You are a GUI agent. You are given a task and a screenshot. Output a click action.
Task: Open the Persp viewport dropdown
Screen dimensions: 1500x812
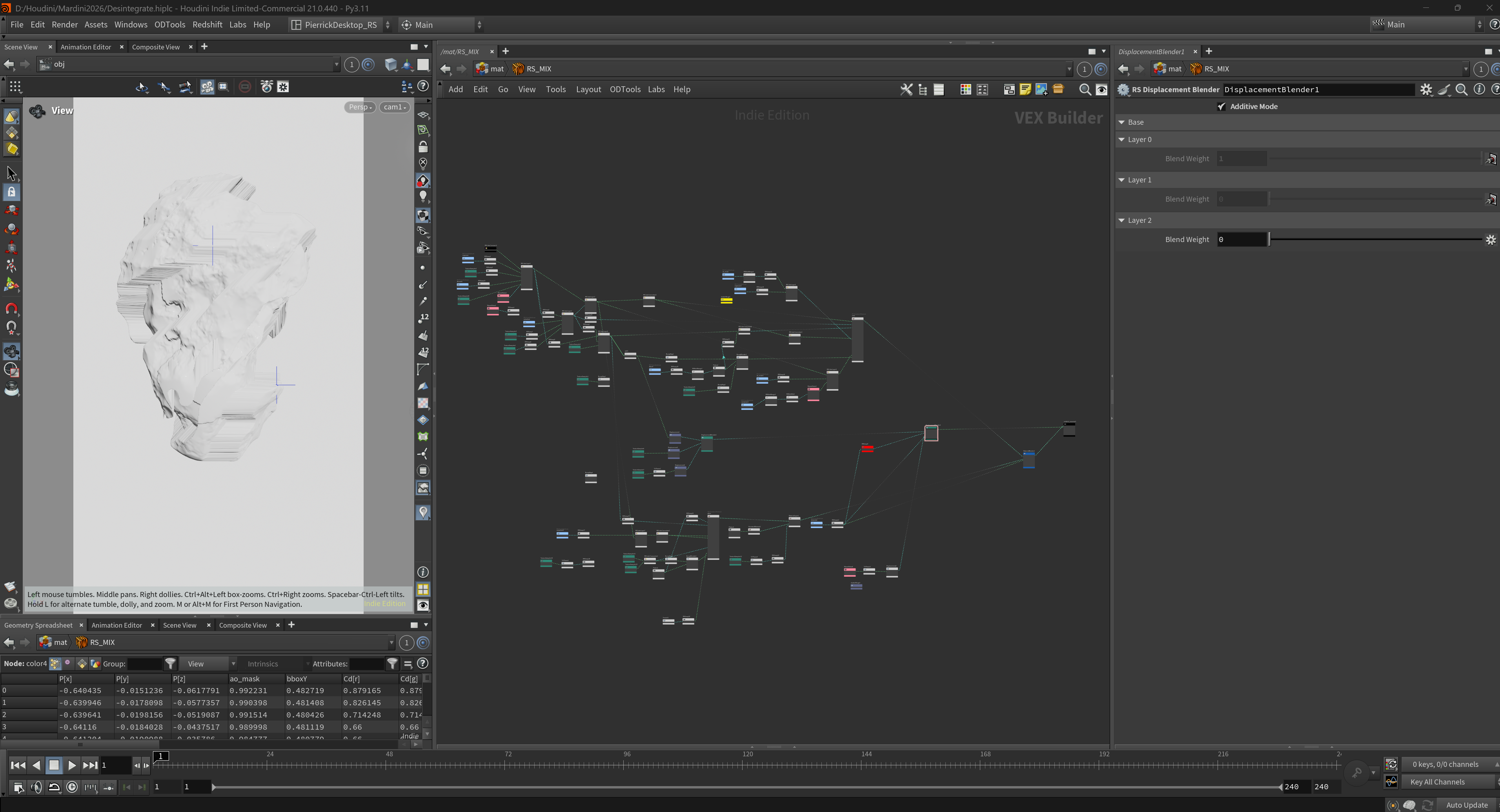click(x=360, y=107)
